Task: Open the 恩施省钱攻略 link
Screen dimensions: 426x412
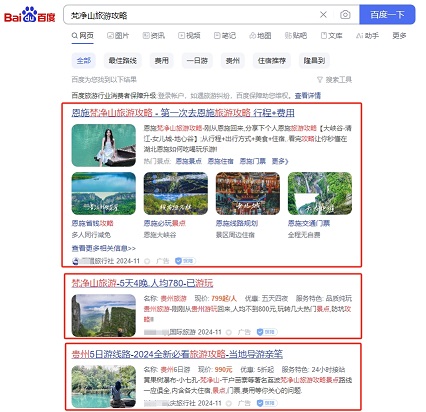Action: click(92, 223)
